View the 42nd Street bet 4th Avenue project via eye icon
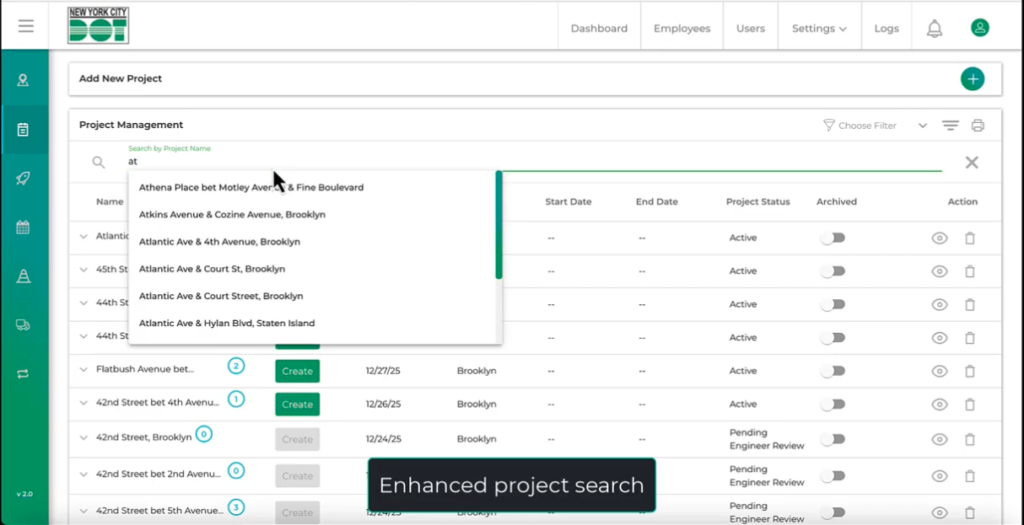 (x=939, y=405)
